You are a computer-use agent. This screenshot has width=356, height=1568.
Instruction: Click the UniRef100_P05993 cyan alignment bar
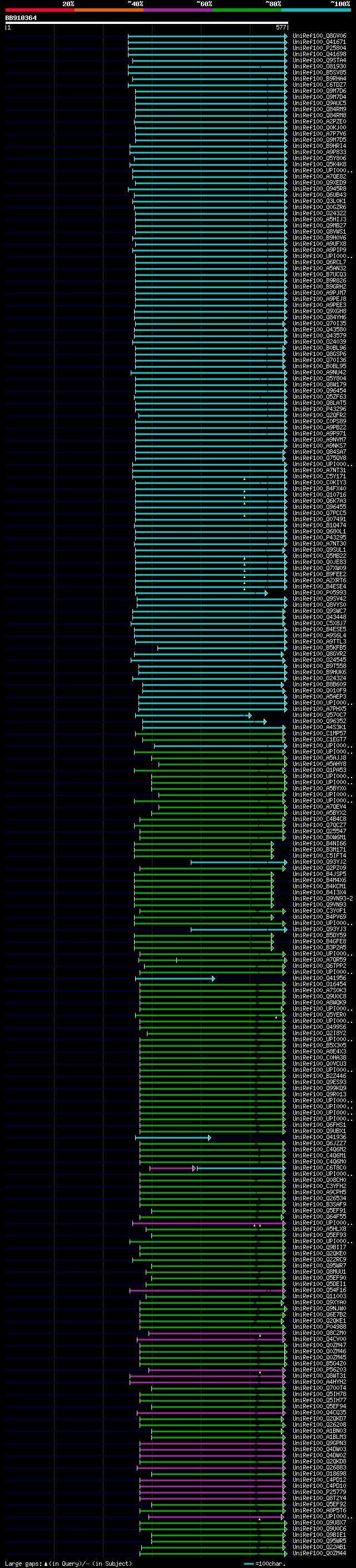point(201,593)
